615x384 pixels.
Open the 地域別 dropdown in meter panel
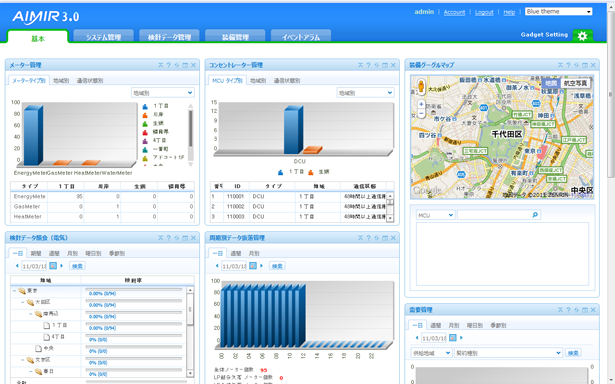click(162, 93)
